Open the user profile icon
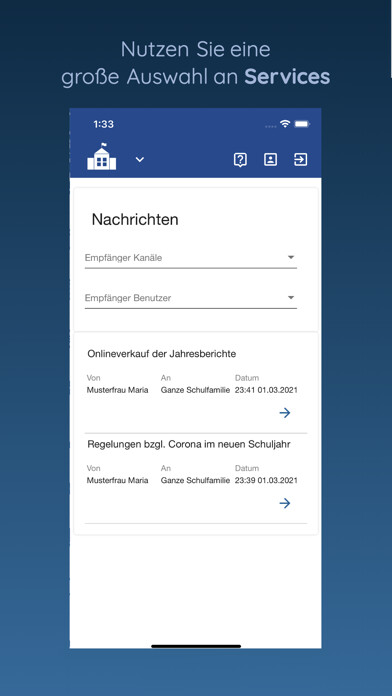The image size is (392, 696). (270, 159)
